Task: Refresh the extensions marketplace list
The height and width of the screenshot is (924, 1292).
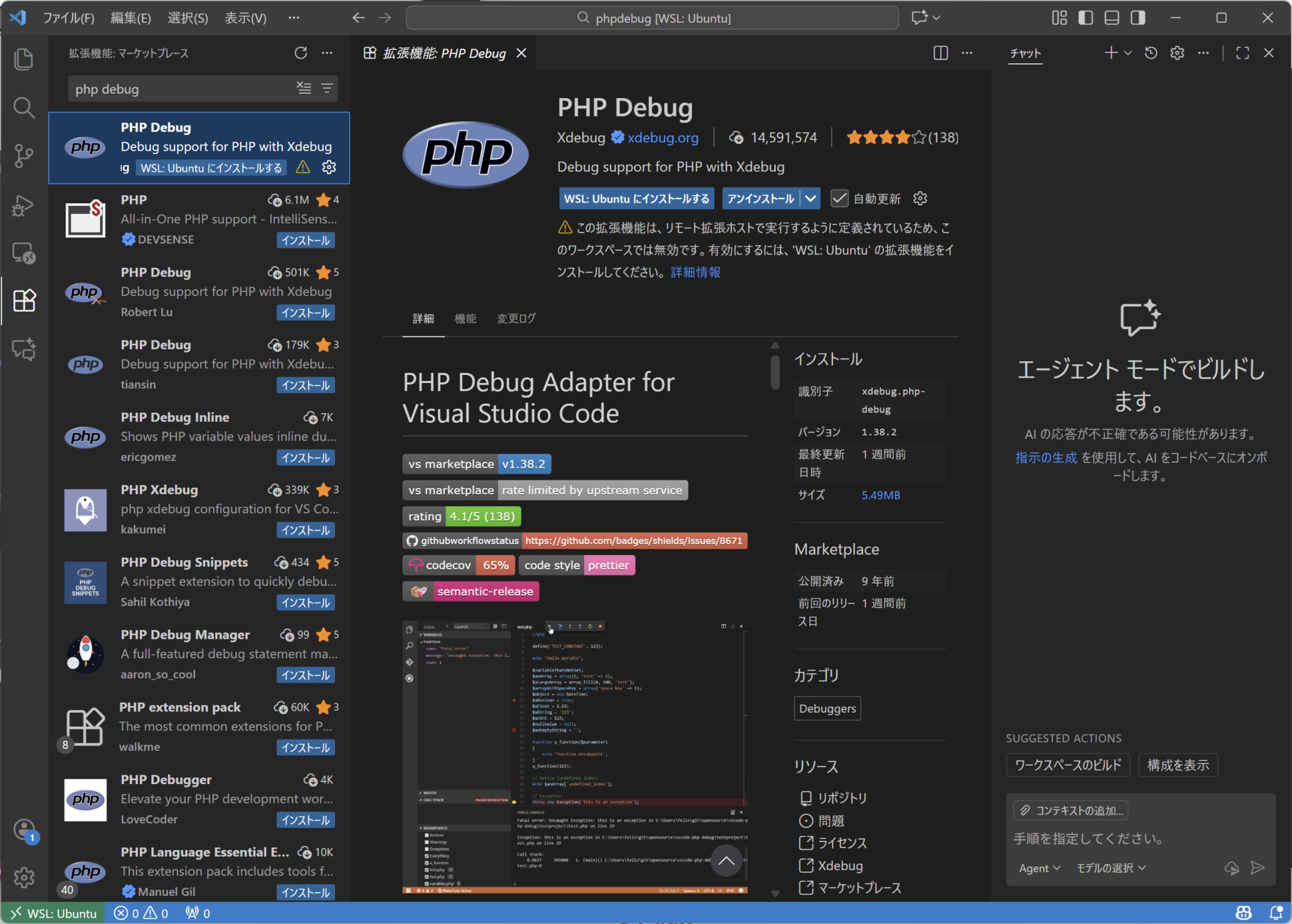Action: tap(301, 53)
